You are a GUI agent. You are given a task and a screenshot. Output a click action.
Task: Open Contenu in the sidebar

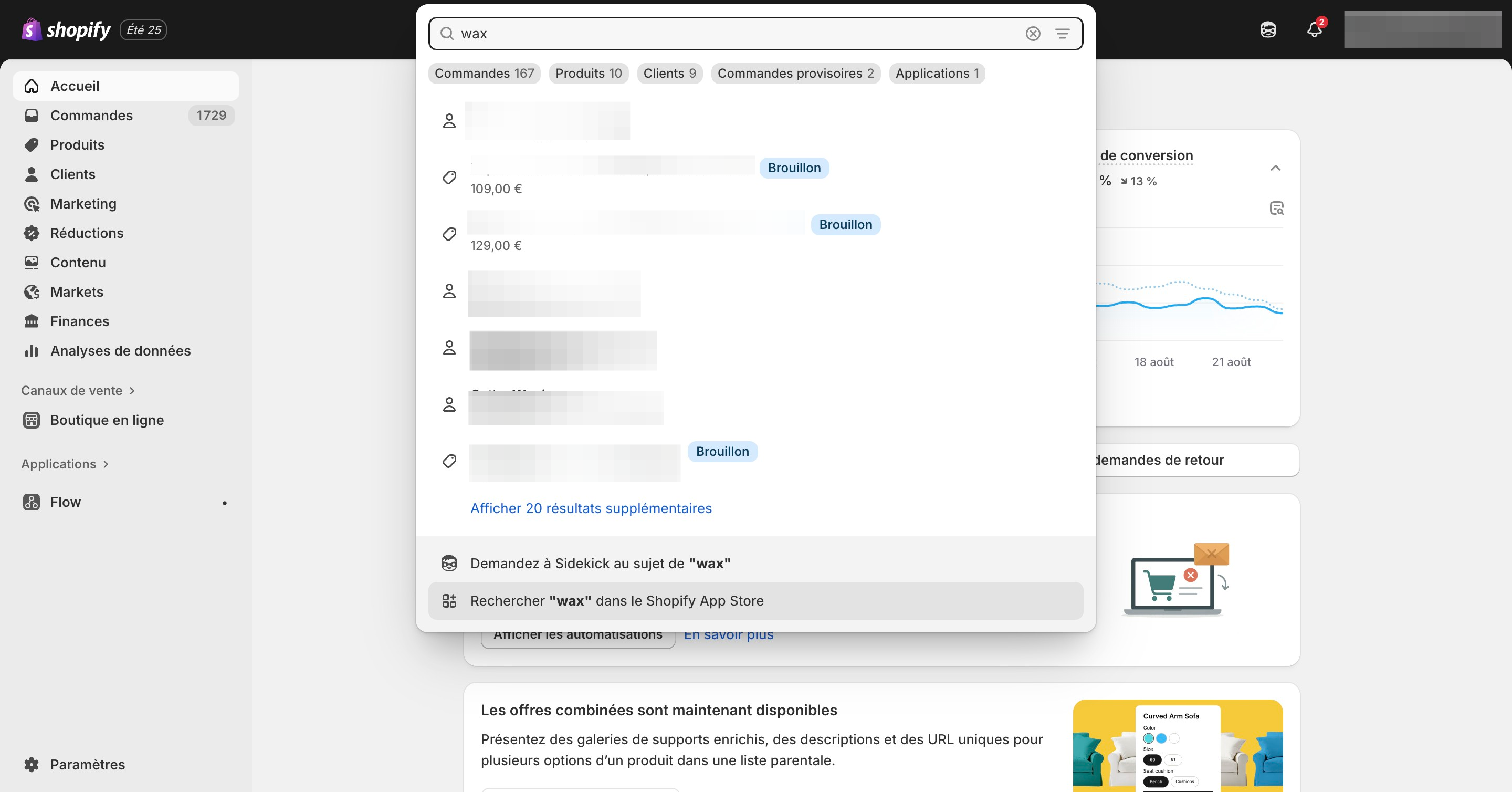tap(125, 263)
